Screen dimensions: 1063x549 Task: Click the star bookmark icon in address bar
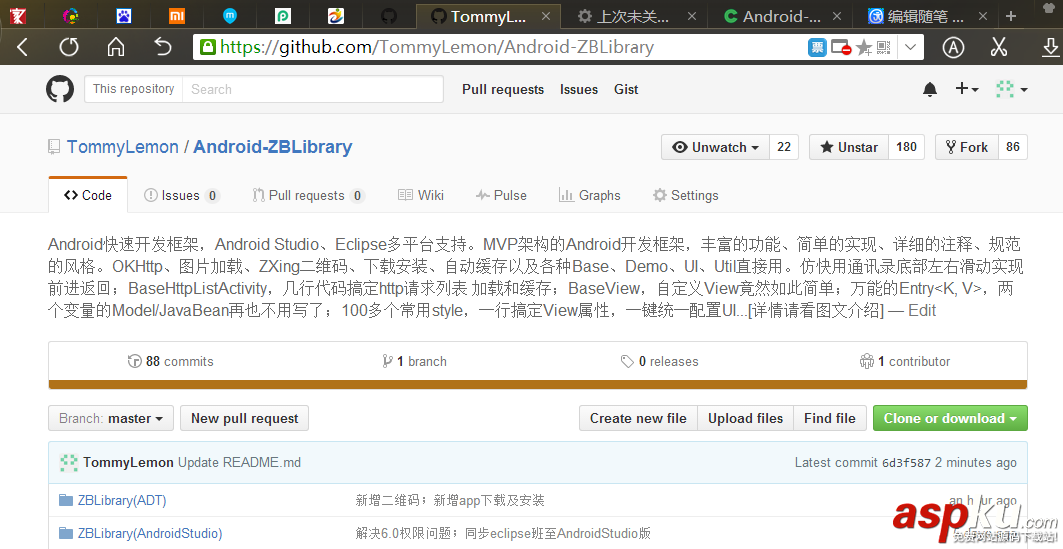(x=864, y=47)
